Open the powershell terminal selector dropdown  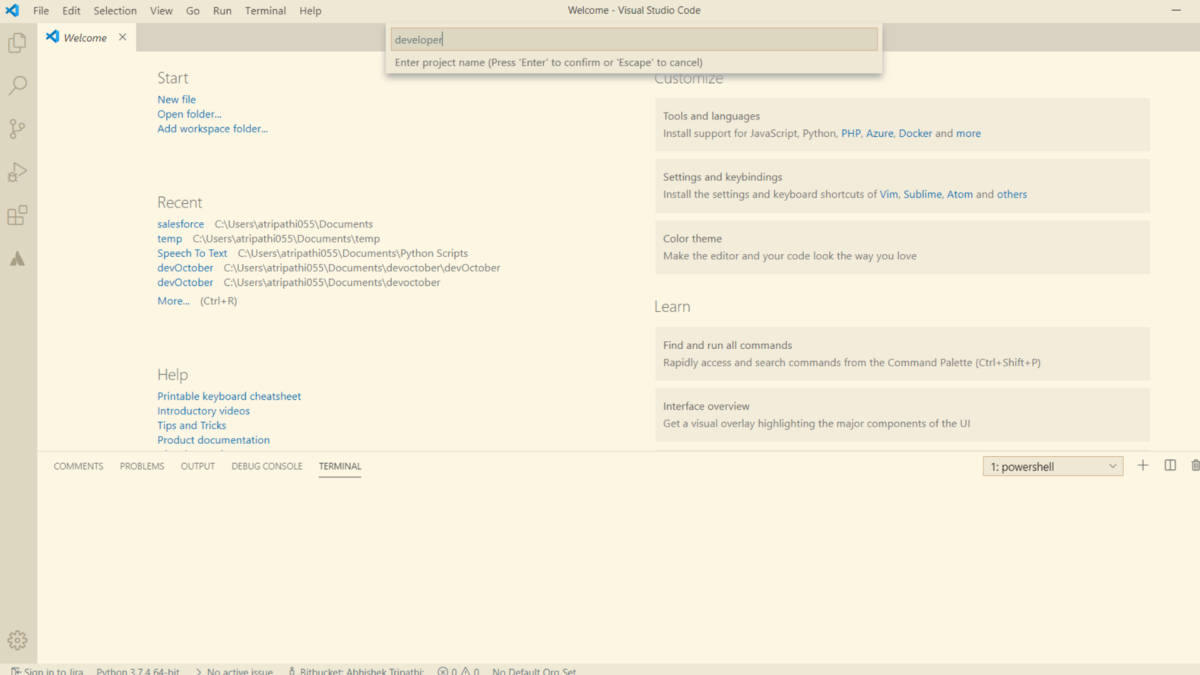tap(1053, 466)
